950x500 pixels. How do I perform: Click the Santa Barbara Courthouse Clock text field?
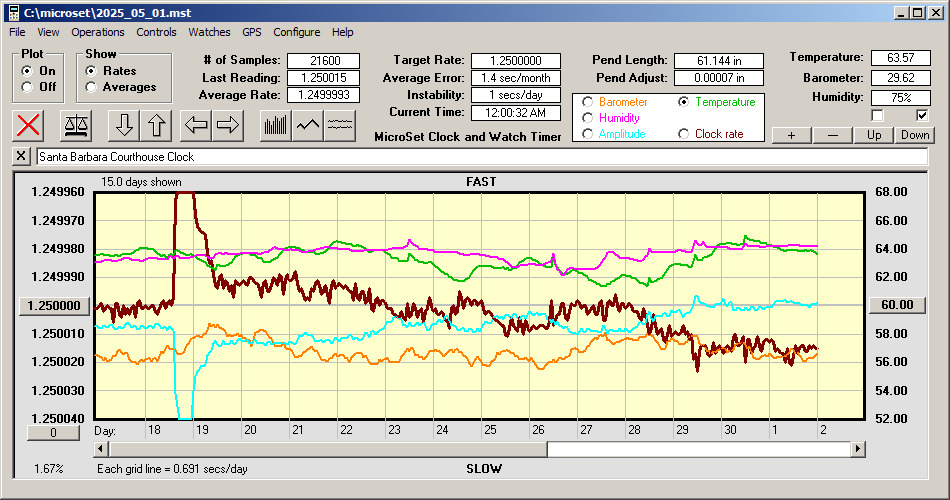[x=480, y=157]
